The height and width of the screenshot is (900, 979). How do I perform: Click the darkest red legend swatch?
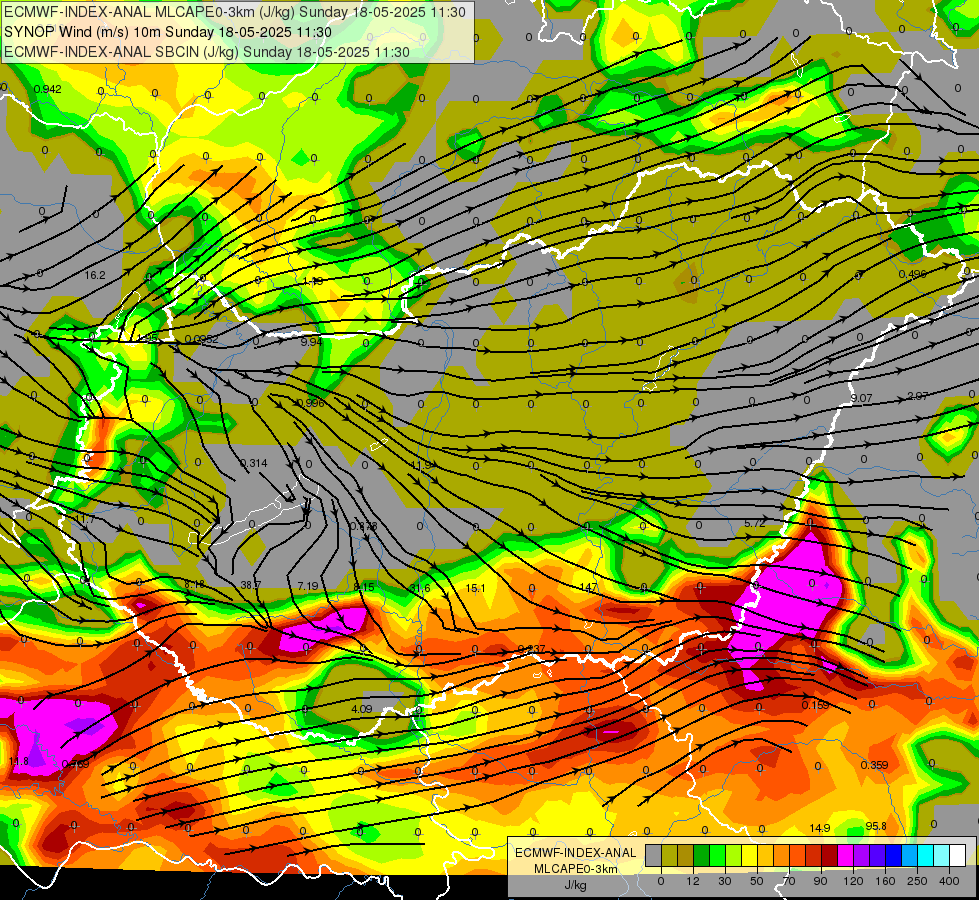point(829,856)
